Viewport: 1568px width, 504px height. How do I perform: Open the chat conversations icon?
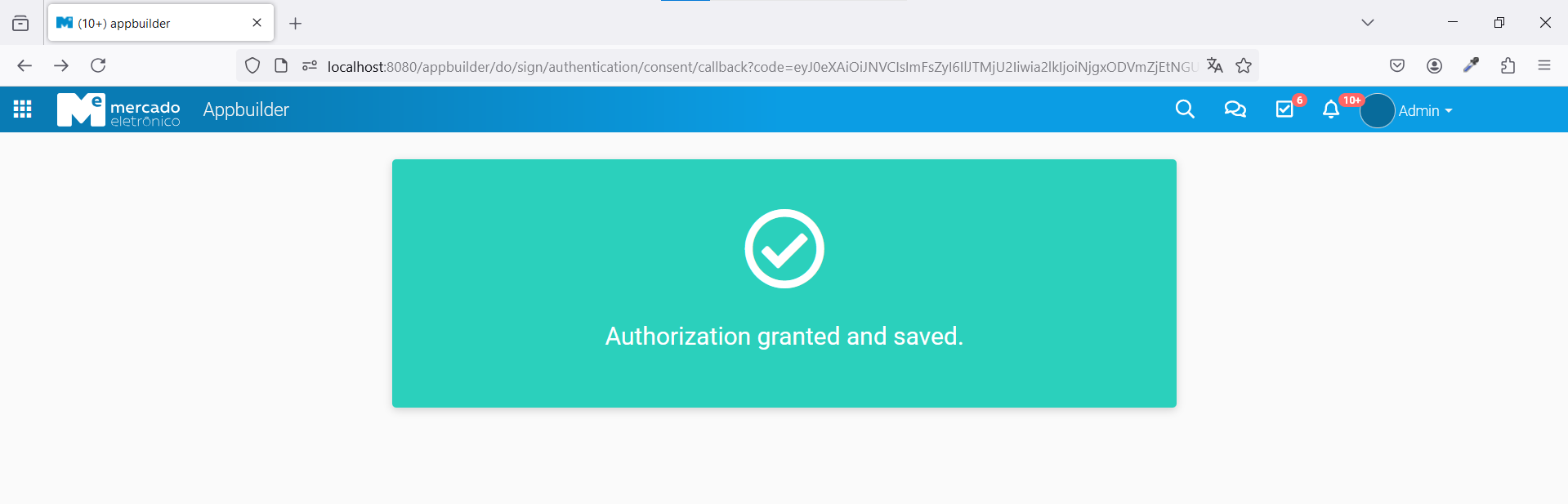pyautogui.click(x=1235, y=109)
